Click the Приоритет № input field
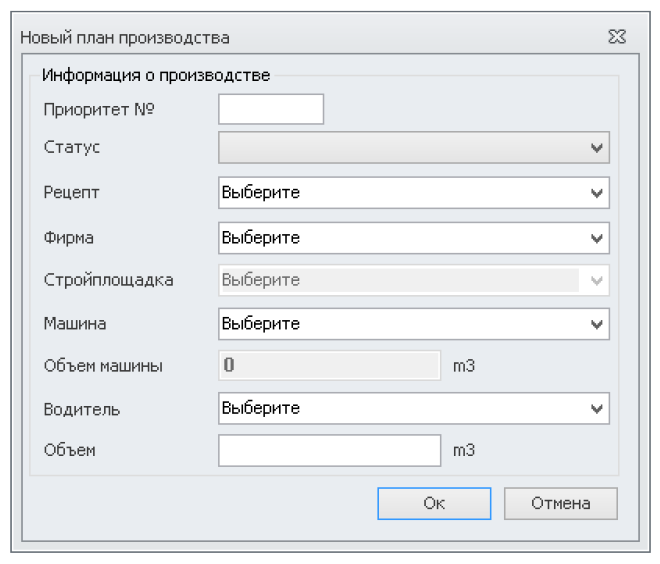Viewport: 660px width, 564px height. click(271, 109)
